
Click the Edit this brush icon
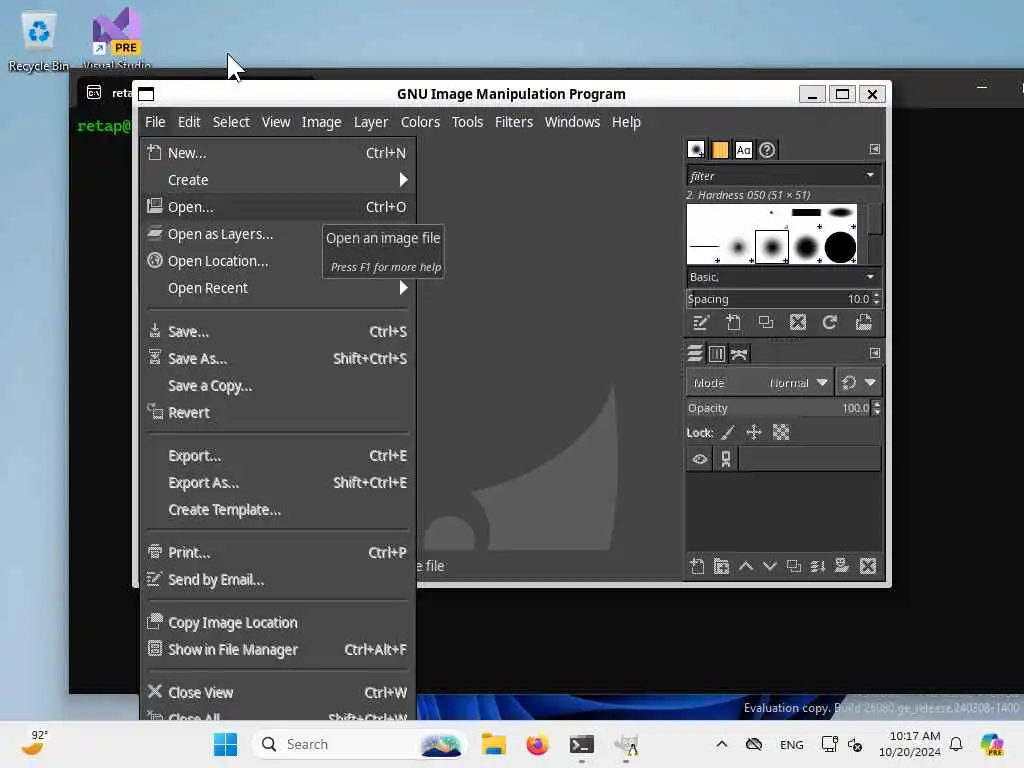(701, 323)
